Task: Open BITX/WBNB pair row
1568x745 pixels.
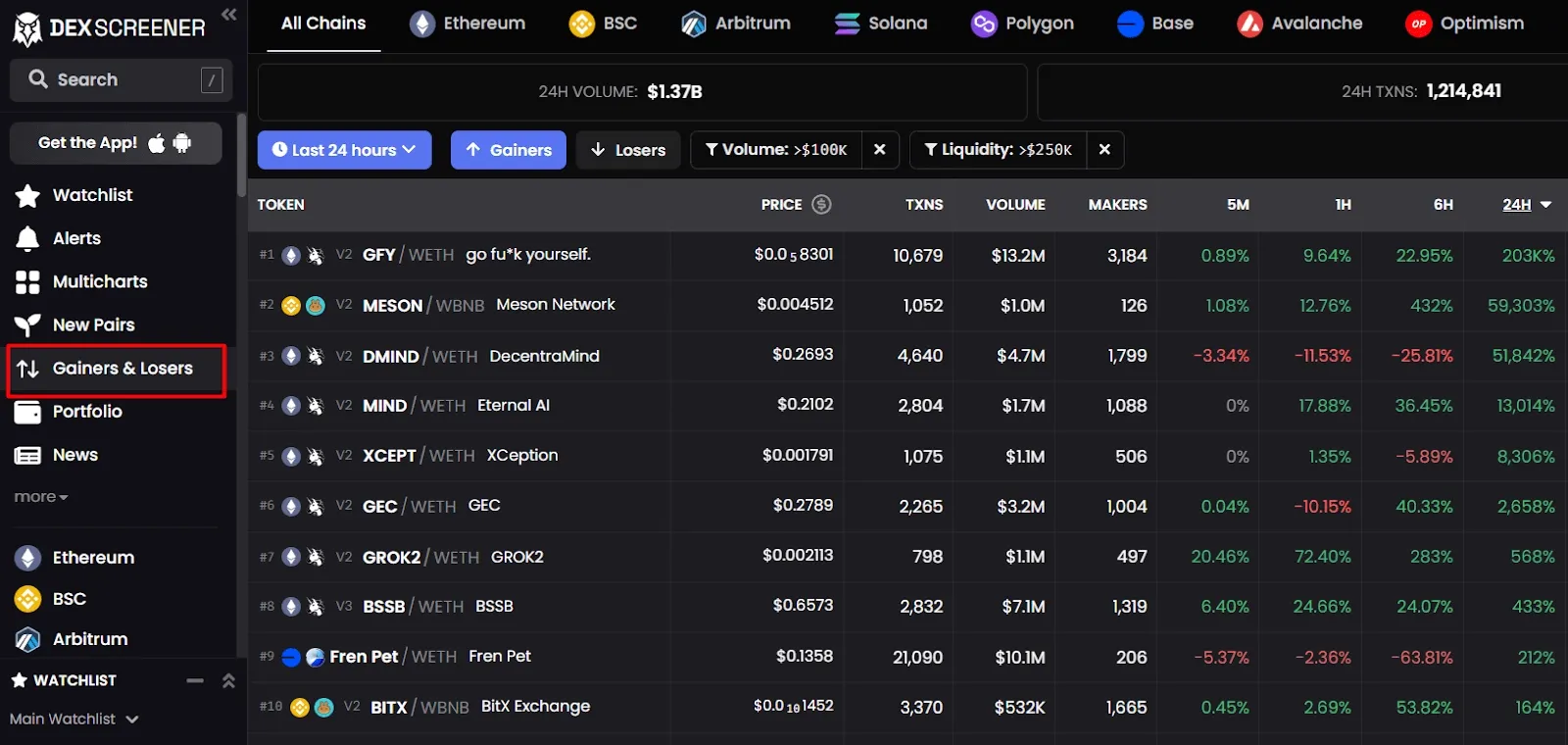Action: click(907, 707)
